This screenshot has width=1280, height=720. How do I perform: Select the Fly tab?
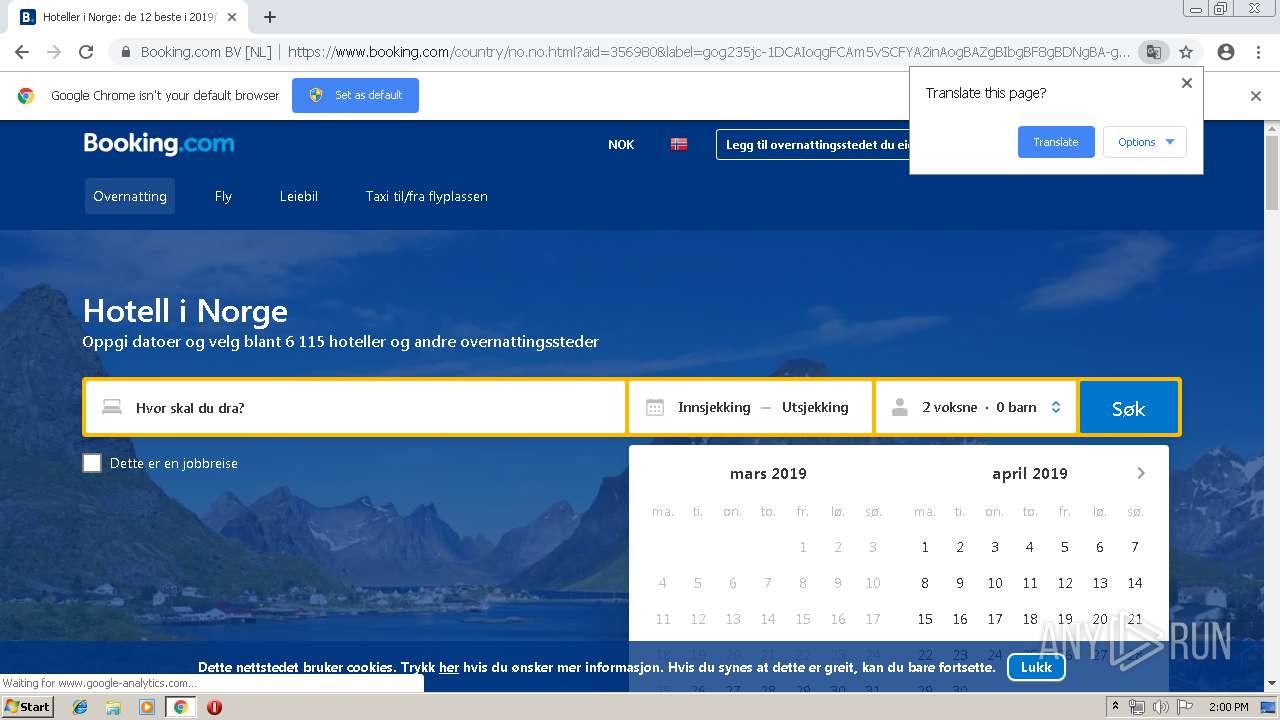click(223, 196)
